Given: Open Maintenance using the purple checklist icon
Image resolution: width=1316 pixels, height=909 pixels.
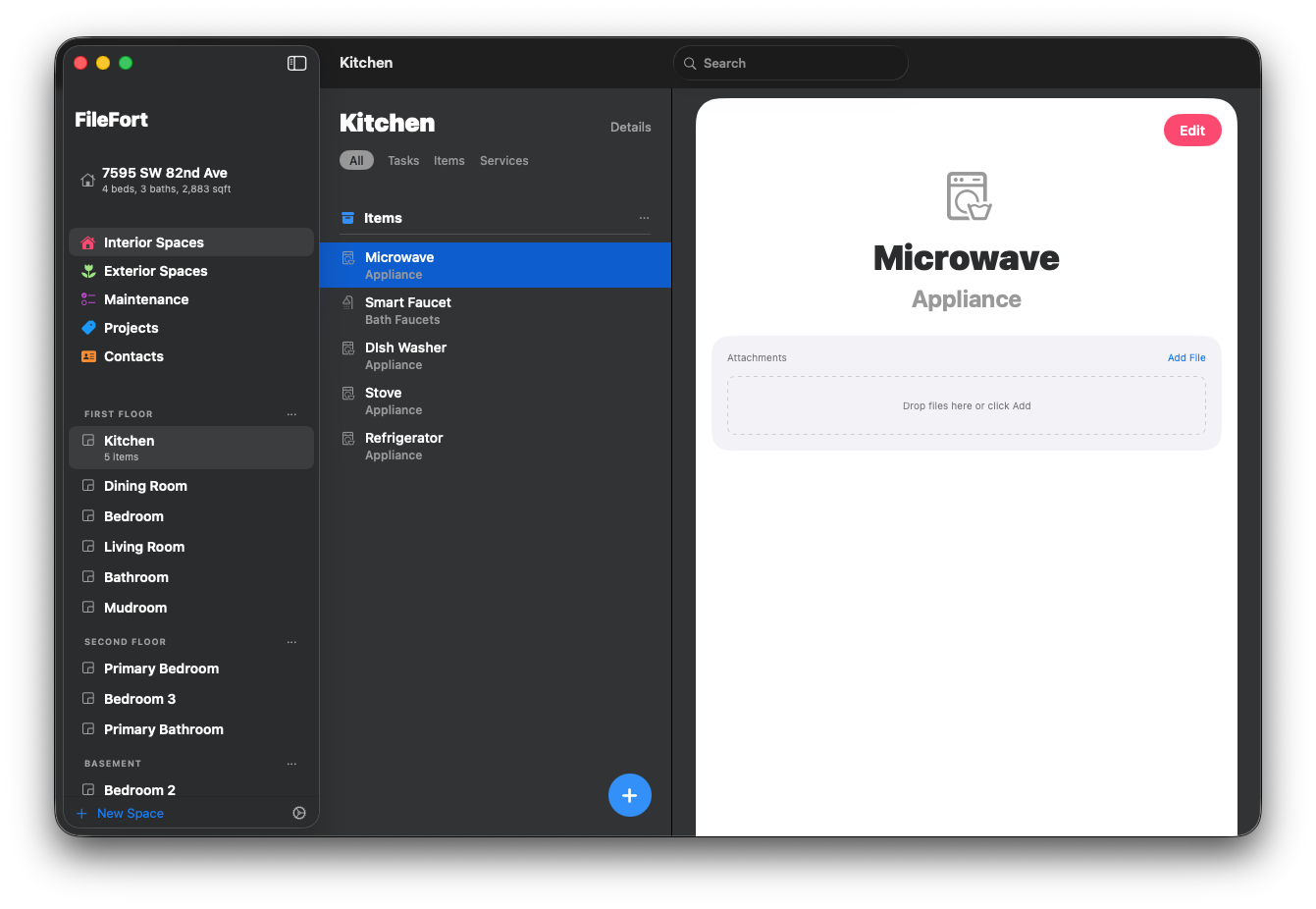Looking at the screenshot, I should click(x=87, y=298).
